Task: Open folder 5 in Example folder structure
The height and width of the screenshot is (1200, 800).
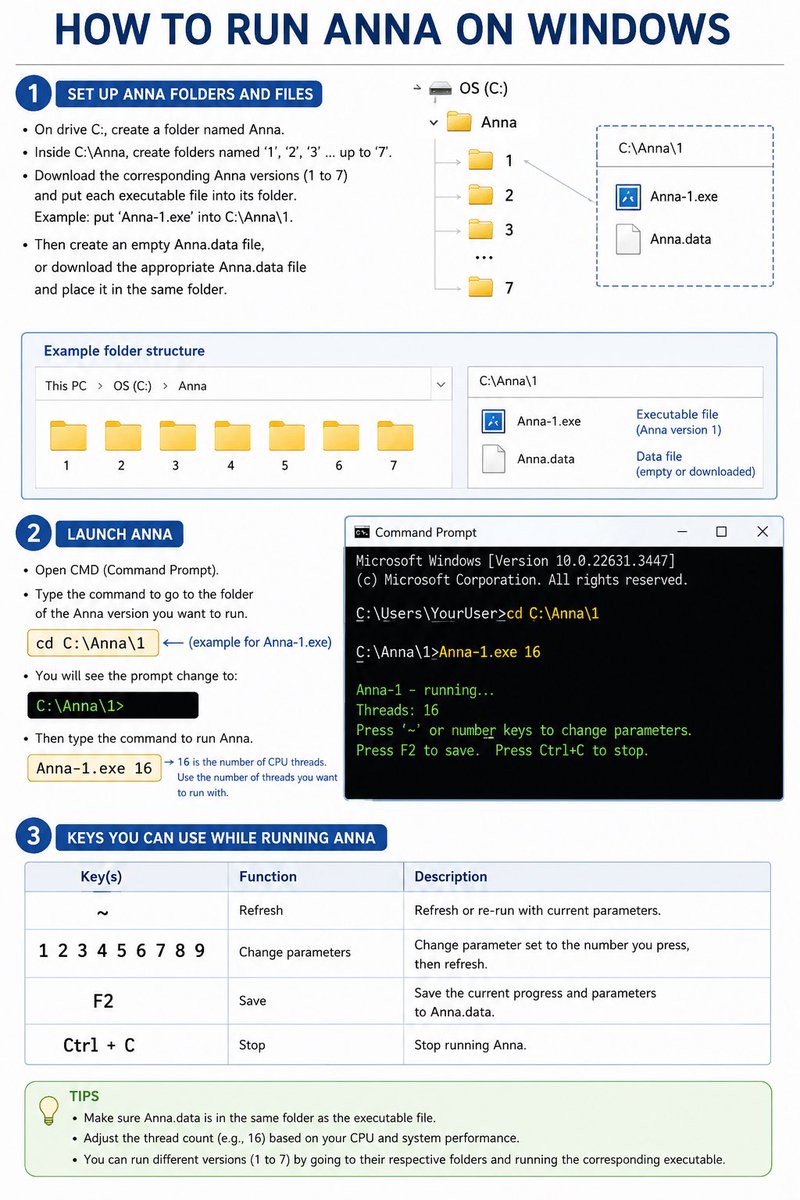Action: 286,436
